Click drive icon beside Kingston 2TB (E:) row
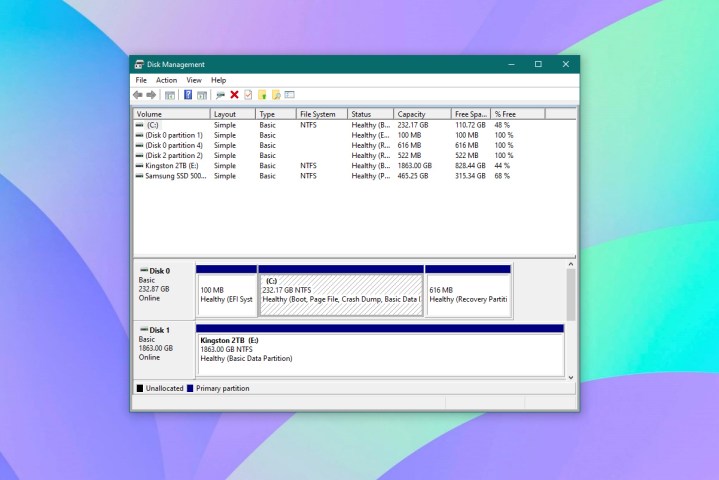 pyautogui.click(x=139, y=165)
